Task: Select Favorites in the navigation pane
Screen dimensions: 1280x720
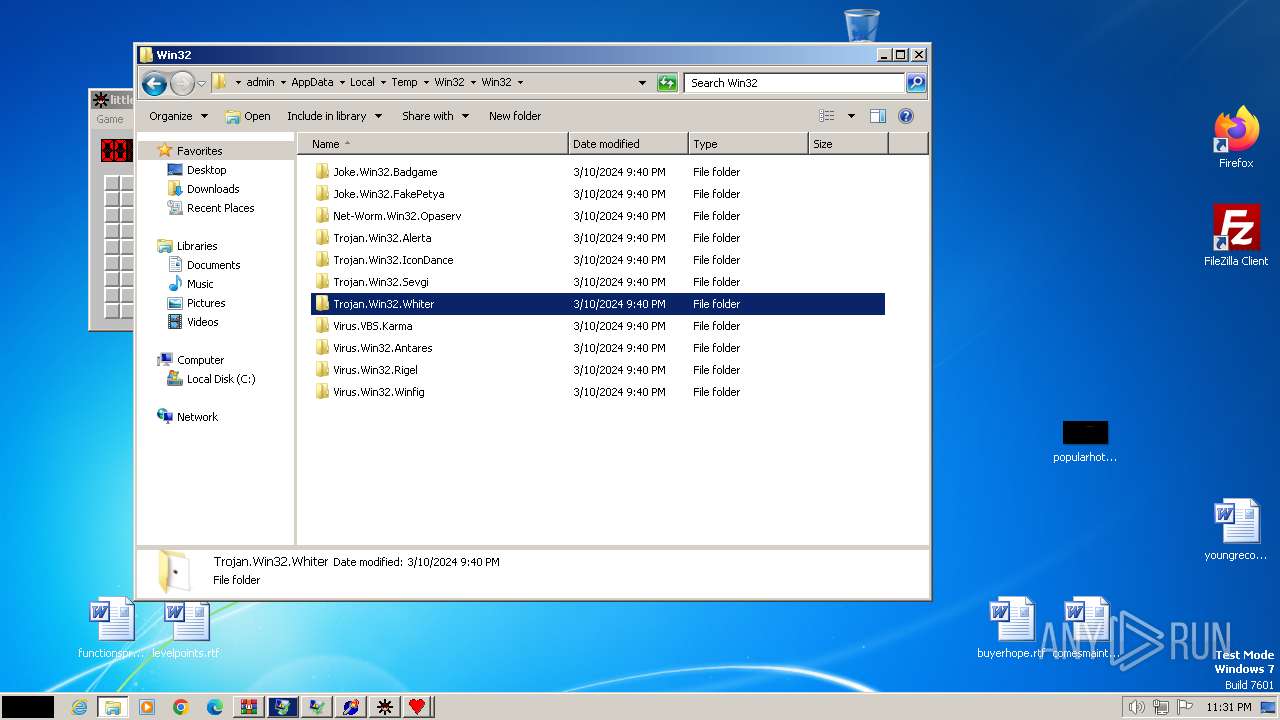Action: (x=199, y=151)
